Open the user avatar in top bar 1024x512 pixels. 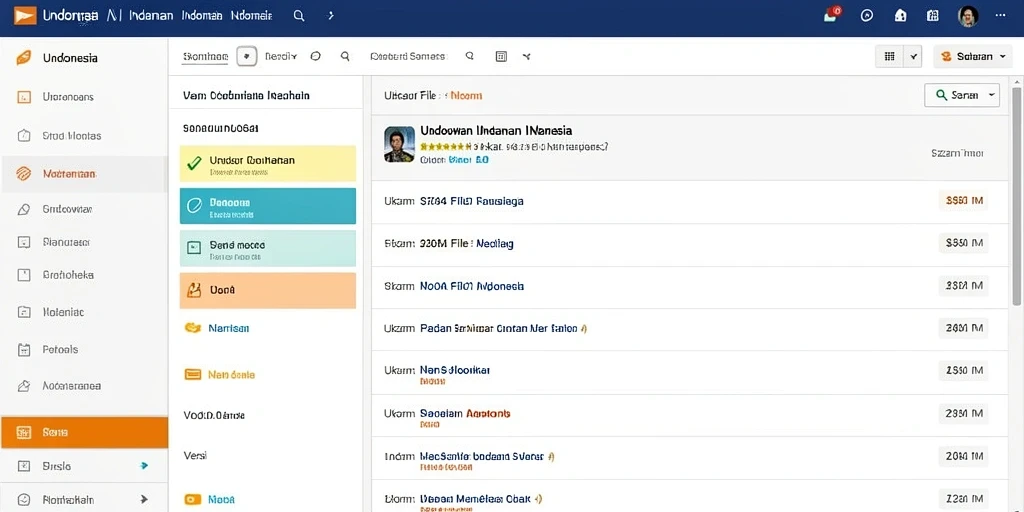pos(968,16)
